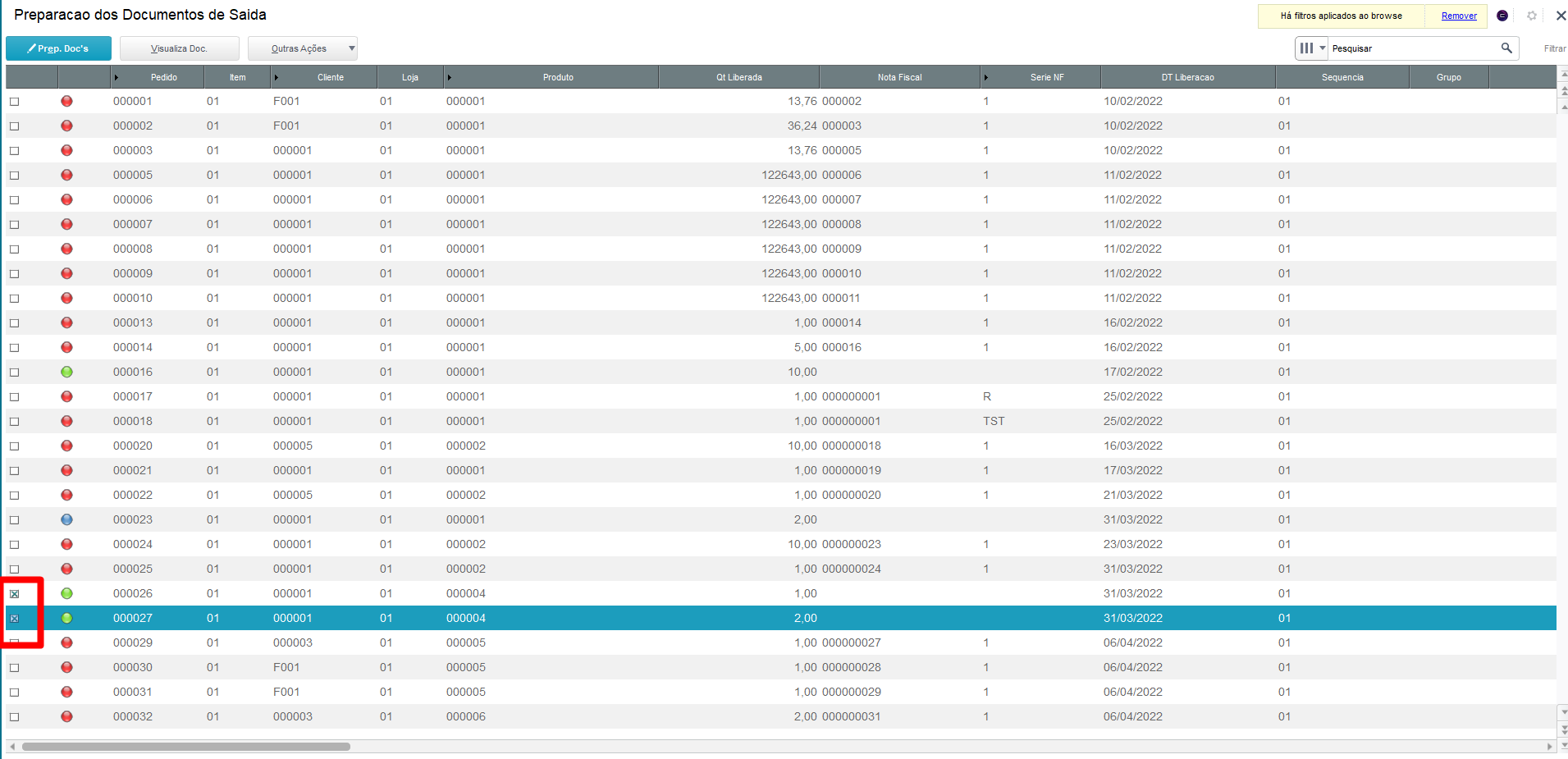Open settings gear icon at top right
This screenshot has width=1568, height=759.
click(1532, 16)
